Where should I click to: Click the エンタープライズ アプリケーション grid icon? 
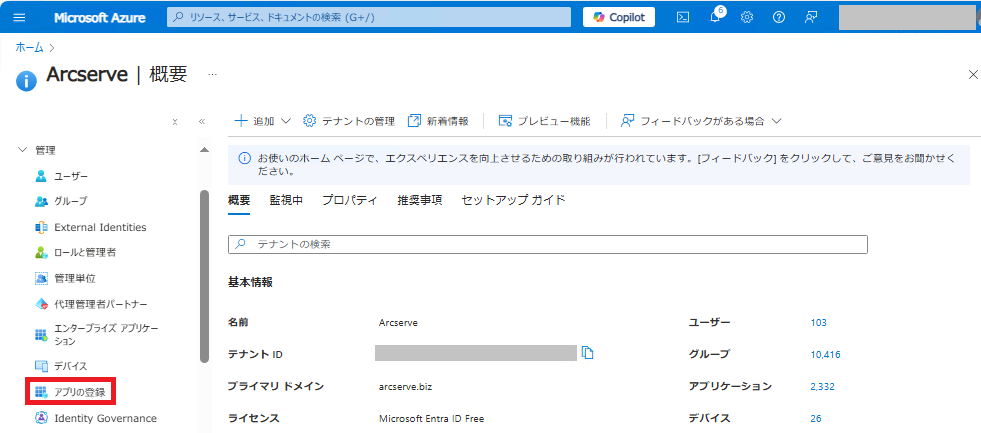click(x=41, y=335)
